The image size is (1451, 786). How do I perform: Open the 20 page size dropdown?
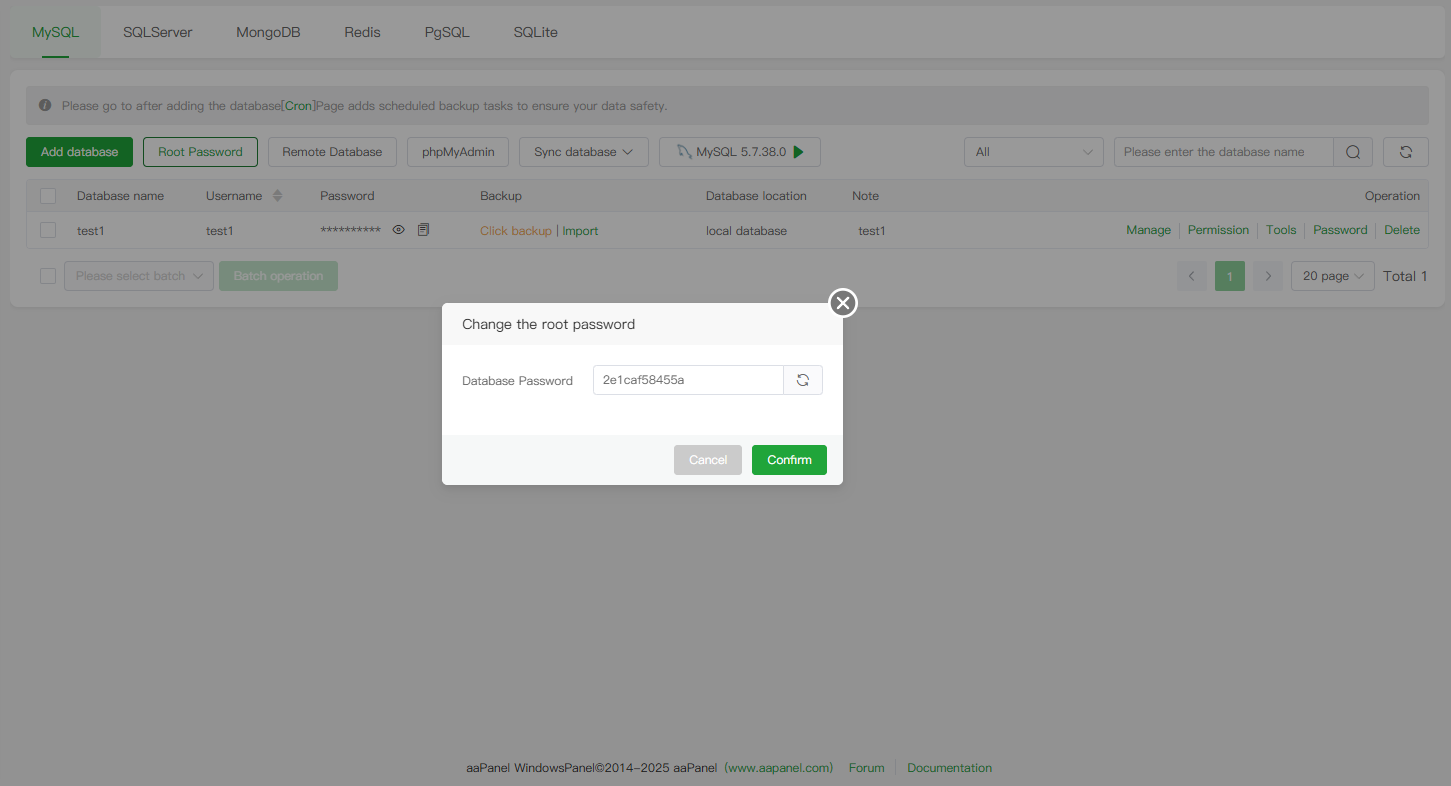tap(1332, 276)
